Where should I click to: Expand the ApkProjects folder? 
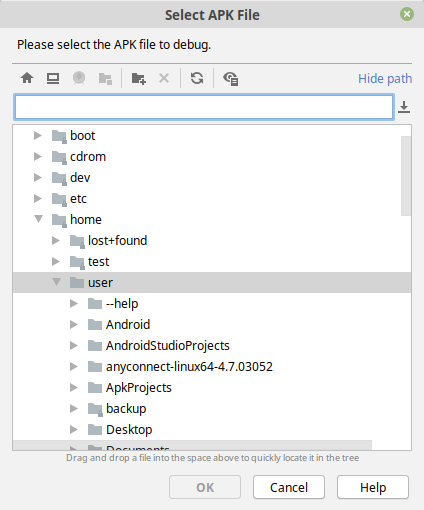click(x=74, y=387)
